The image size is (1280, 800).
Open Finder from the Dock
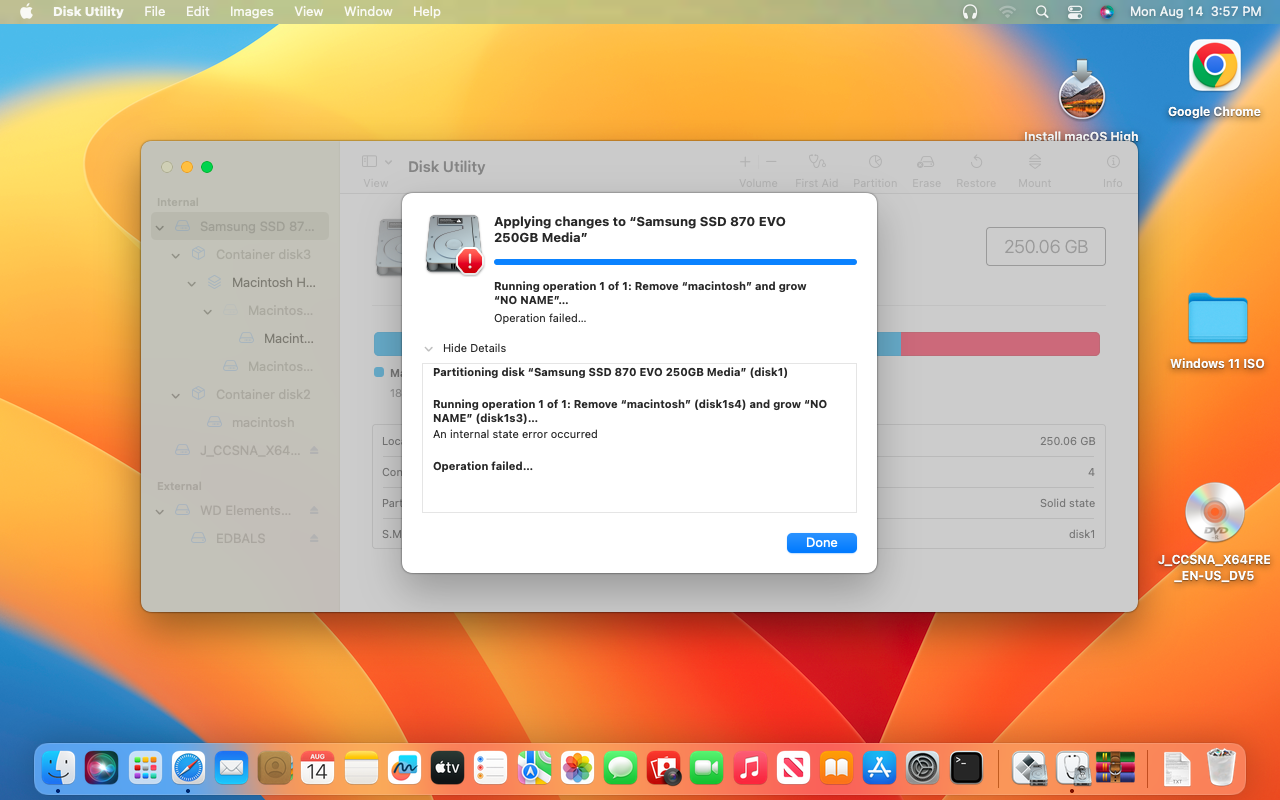(x=58, y=768)
